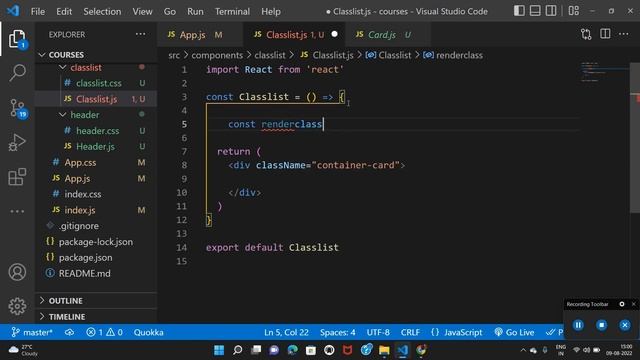
Task: Open Explorer views and more actions menu
Action: click(x=140, y=34)
